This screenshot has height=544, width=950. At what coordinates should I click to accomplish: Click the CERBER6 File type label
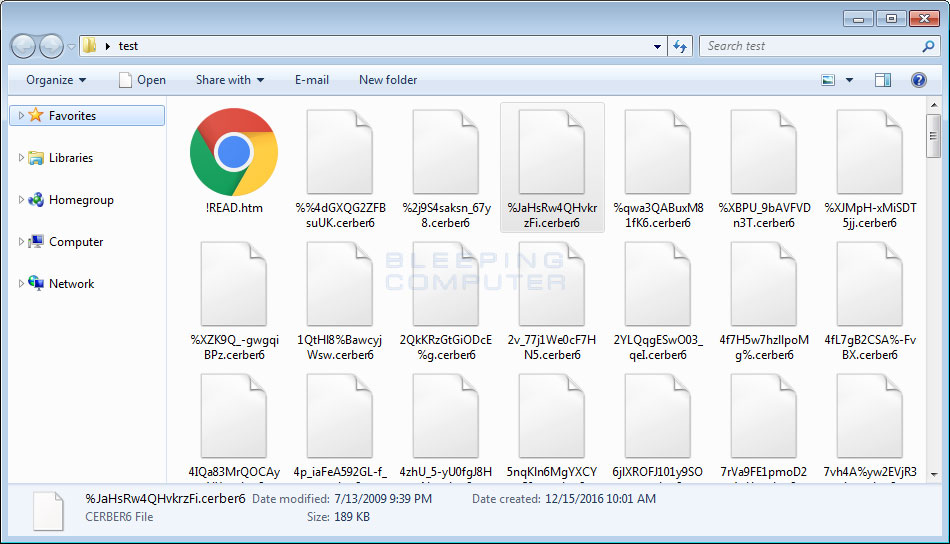pos(119,517)
